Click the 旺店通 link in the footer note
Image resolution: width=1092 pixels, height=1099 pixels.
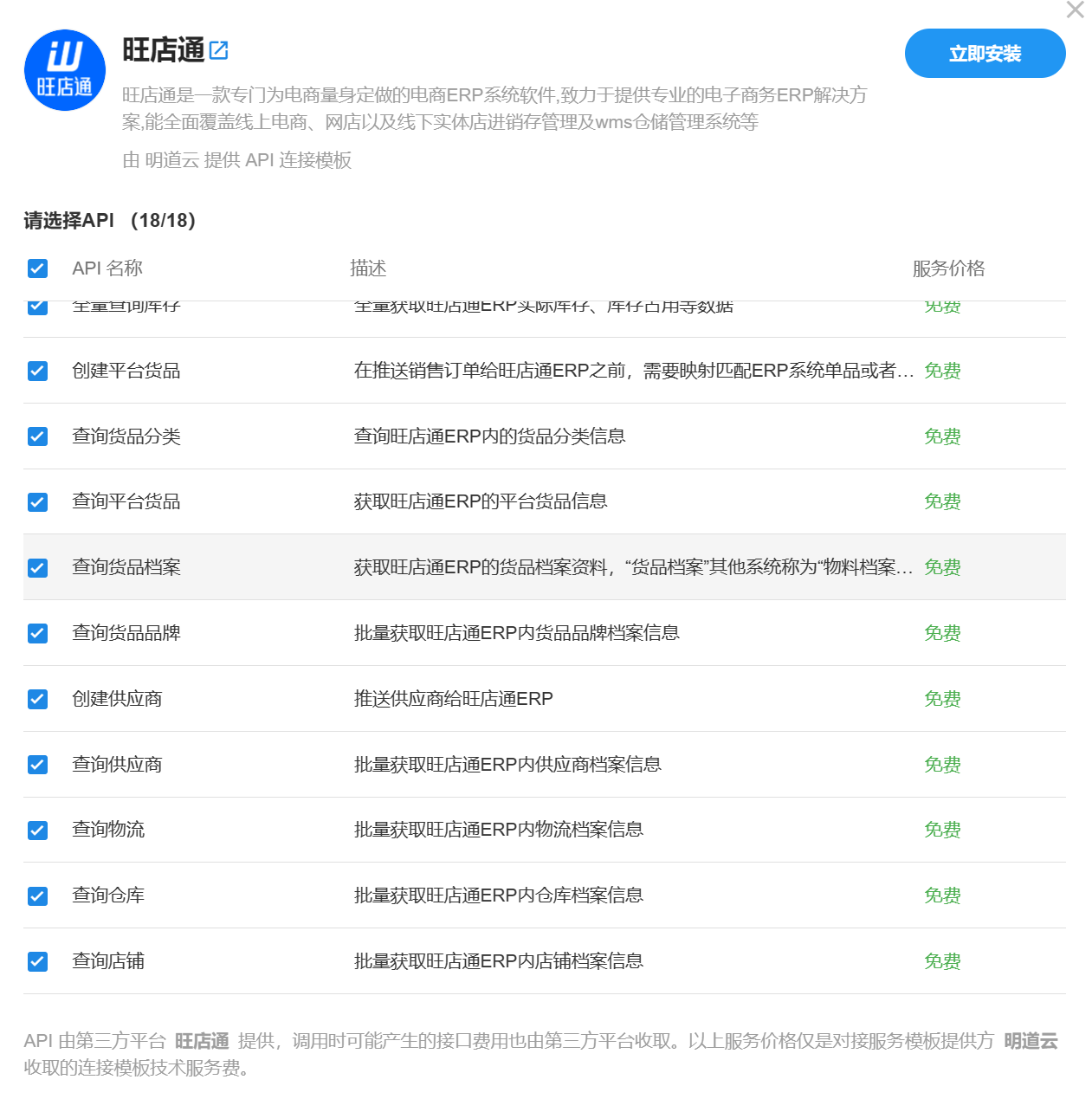point(202,1041)
